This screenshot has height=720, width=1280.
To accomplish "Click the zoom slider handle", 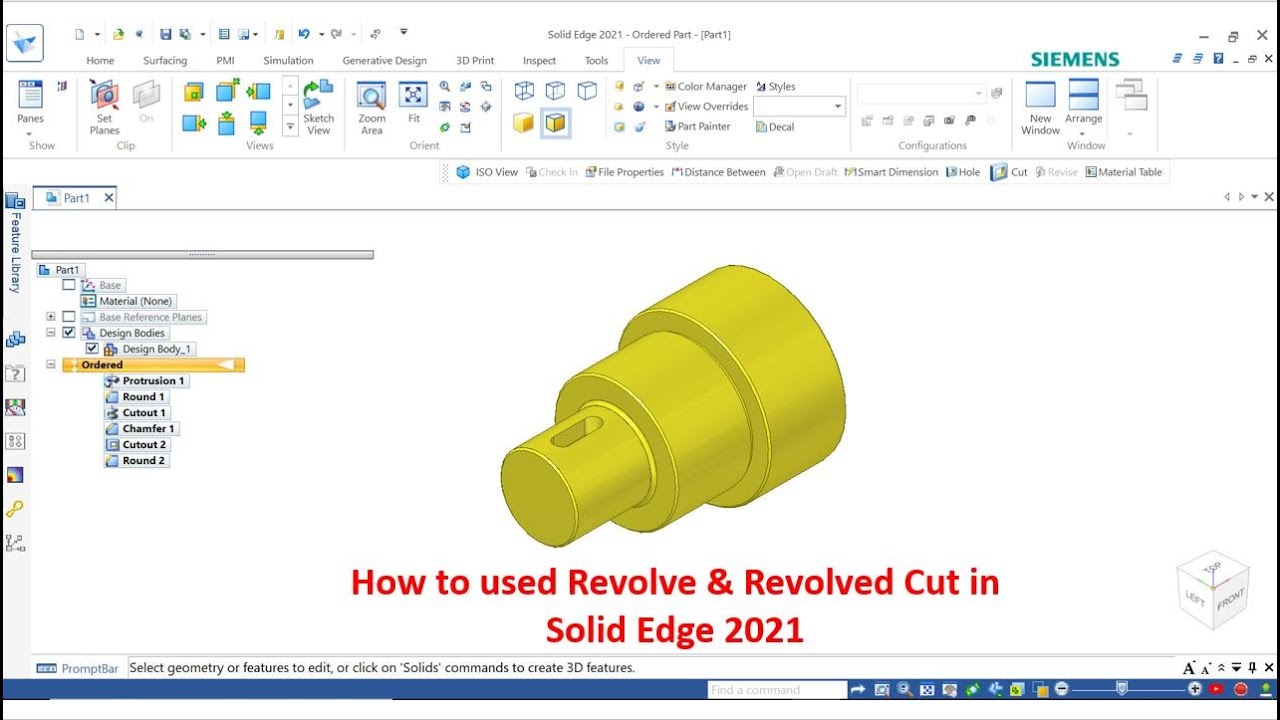I will pos(1122,688).
